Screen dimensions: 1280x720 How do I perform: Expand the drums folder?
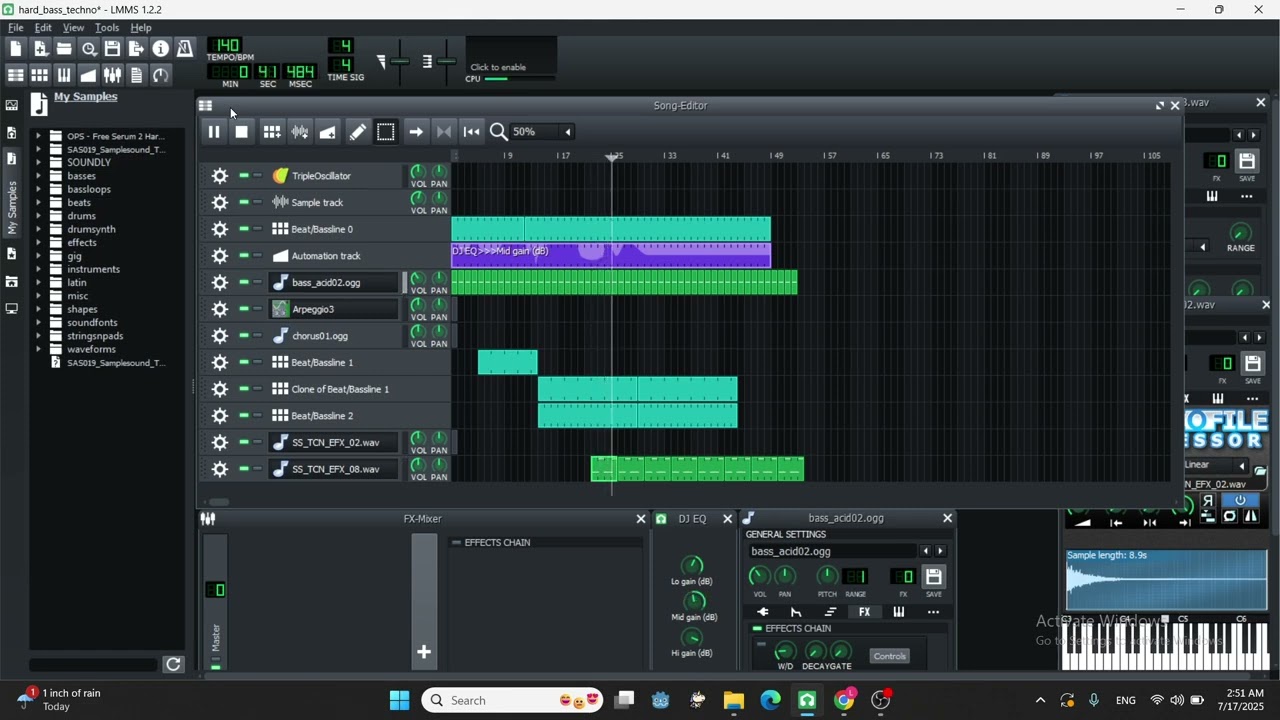click(x=39, y=216)
